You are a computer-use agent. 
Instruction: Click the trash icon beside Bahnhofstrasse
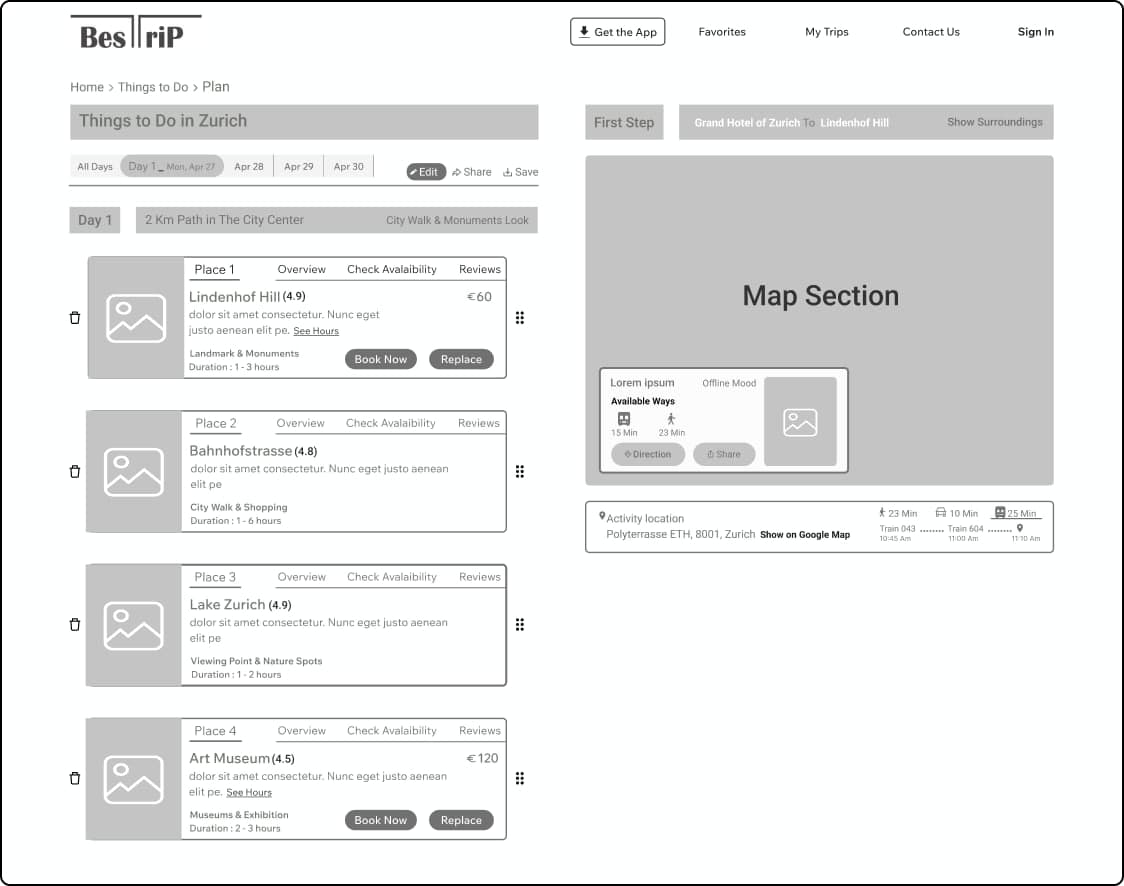point(75,472)
